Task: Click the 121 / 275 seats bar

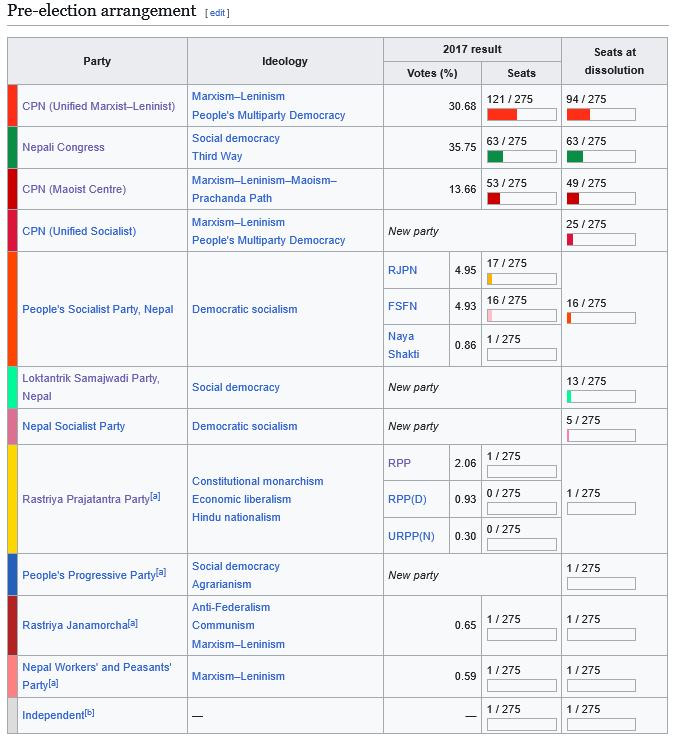Action: coord(522,115)
